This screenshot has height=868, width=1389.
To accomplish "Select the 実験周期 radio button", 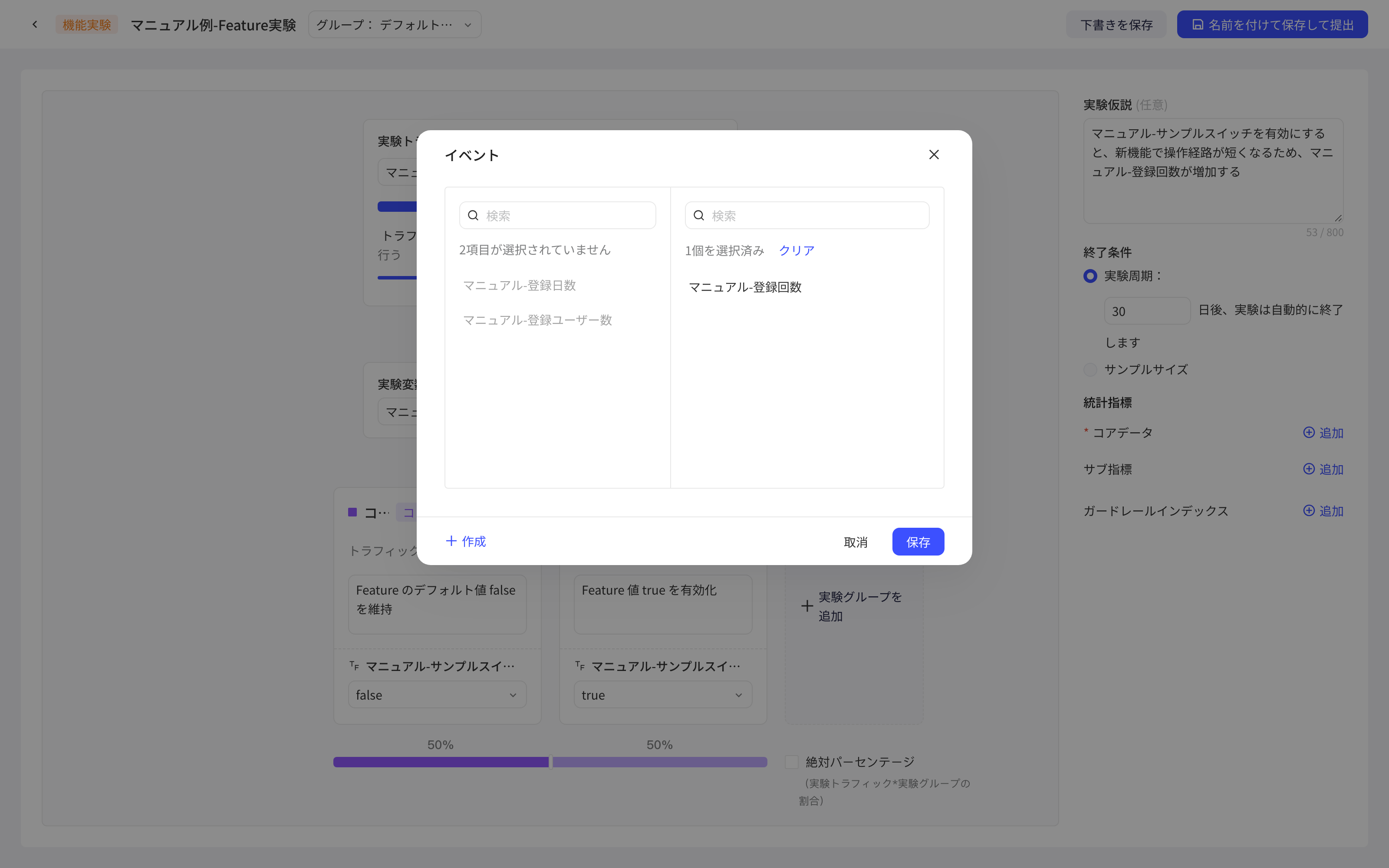I will pyautogui.click(x=1090, y=276).
